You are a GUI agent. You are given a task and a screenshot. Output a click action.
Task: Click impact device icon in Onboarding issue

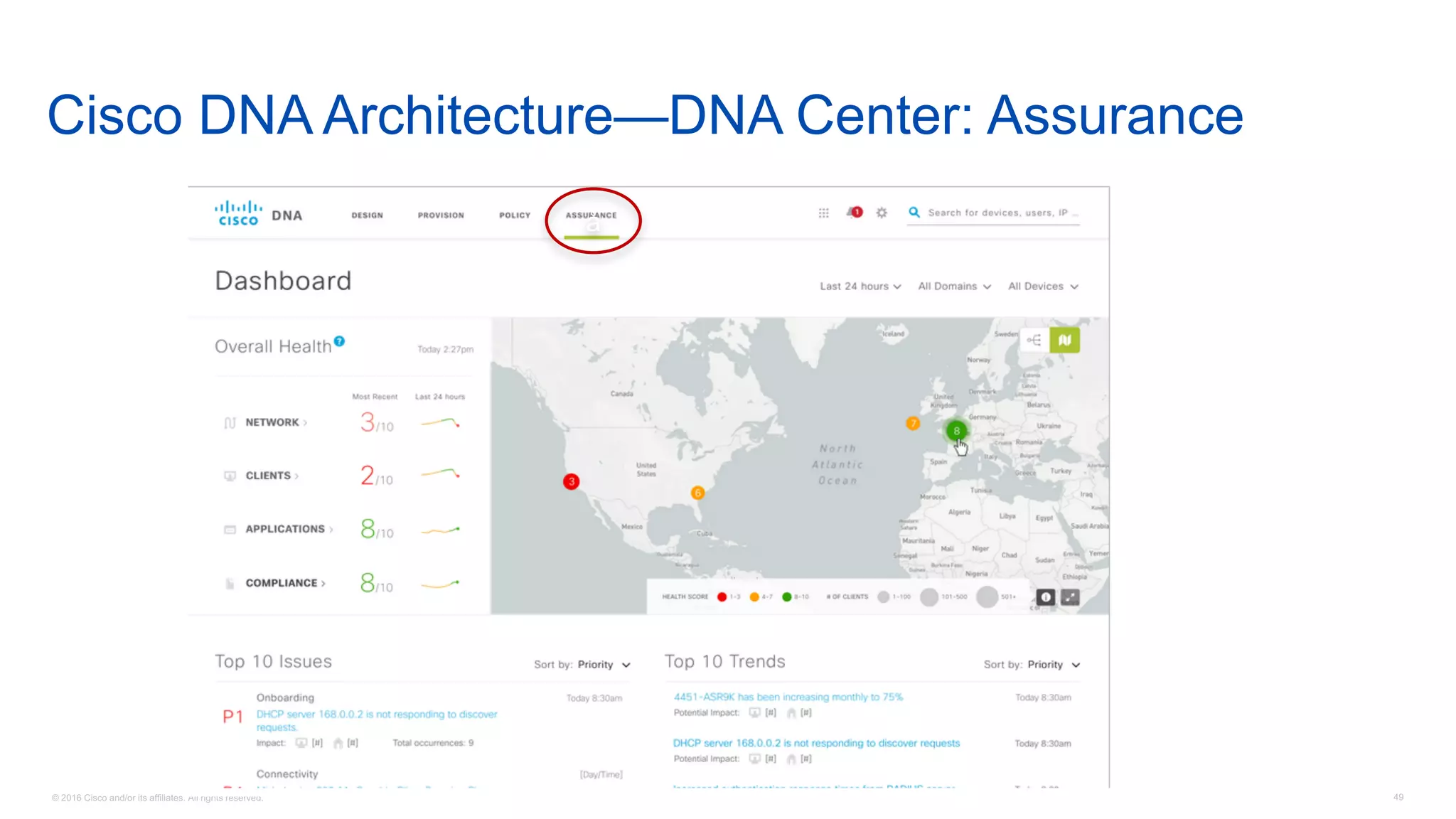click(x=301, y=743)
